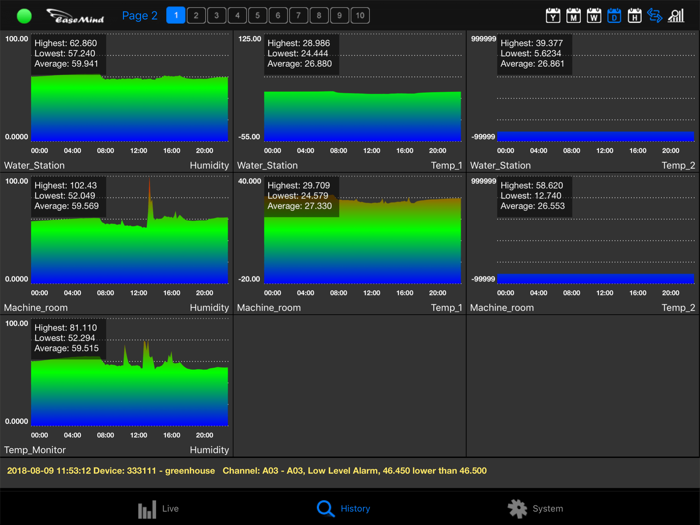Click 'Highest: 29.709' stats box
Image resolution: width=700 pixels, height=525 pixels.
pos(301,196)
